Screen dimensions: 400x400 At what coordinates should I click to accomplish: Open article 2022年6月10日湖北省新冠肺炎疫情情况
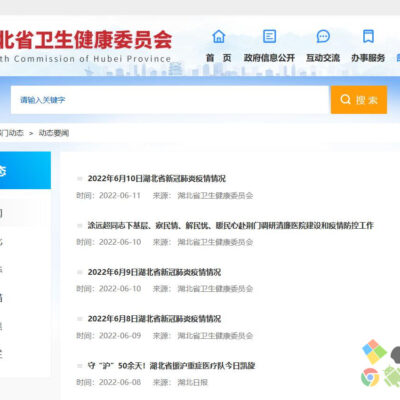click(157, 179)
